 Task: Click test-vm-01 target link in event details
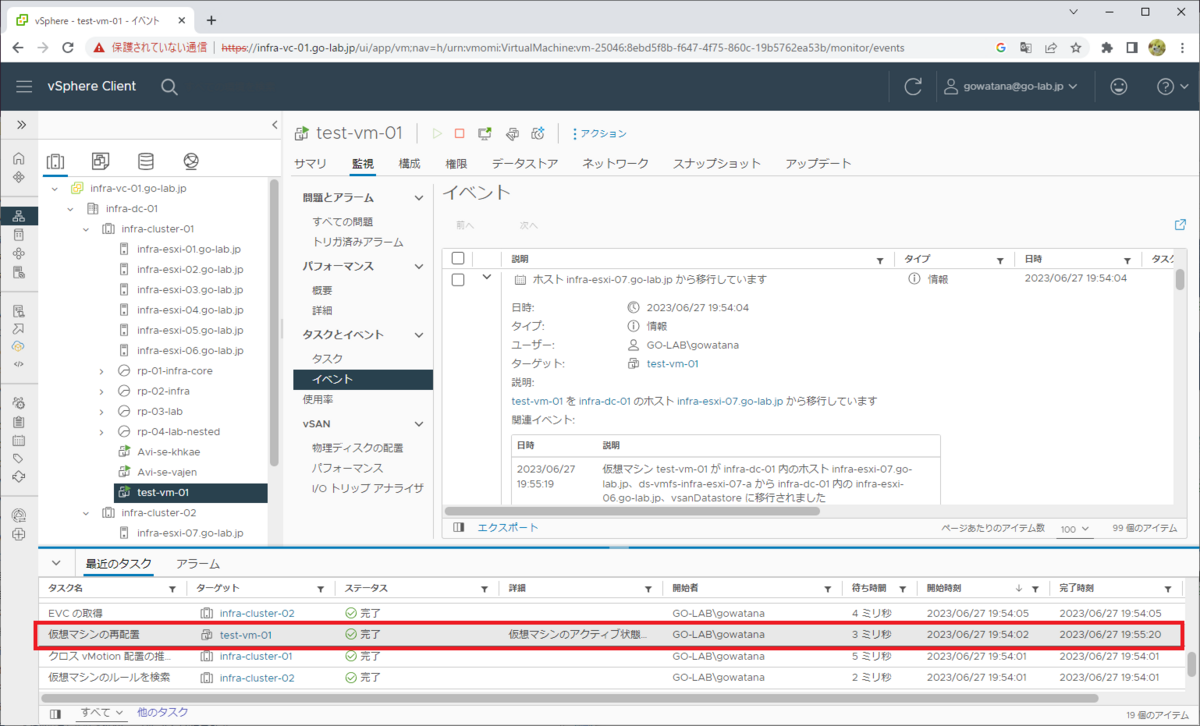(x=672, y=364)
